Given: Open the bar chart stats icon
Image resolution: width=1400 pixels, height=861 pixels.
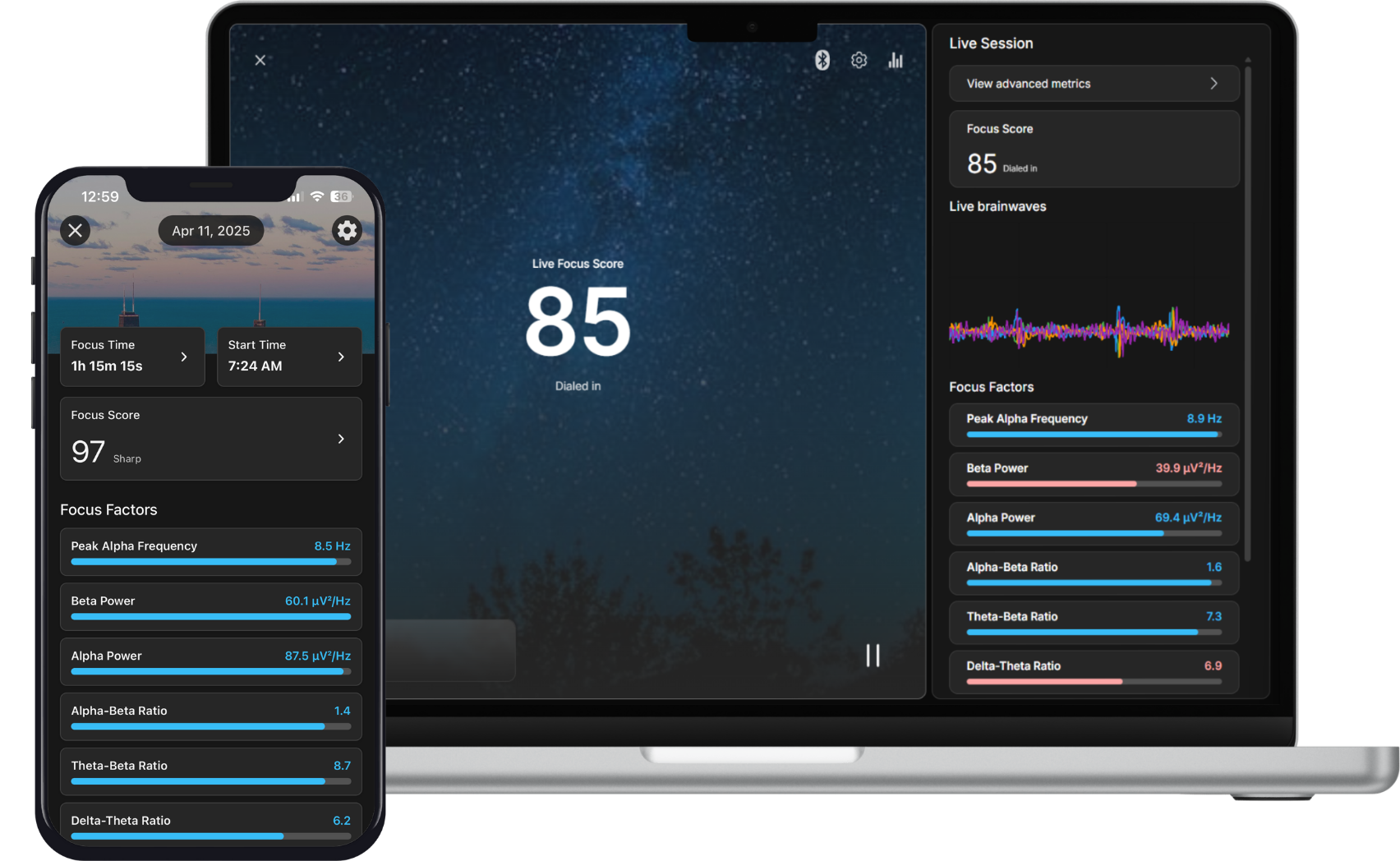Looking at the screenshot, I should (x=896, y=60).
